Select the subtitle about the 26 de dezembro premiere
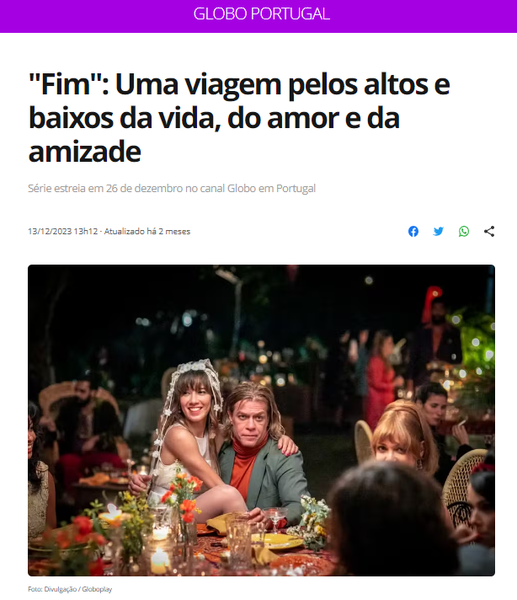The height and width of the screenshot is (600, 517). point(172,188)
